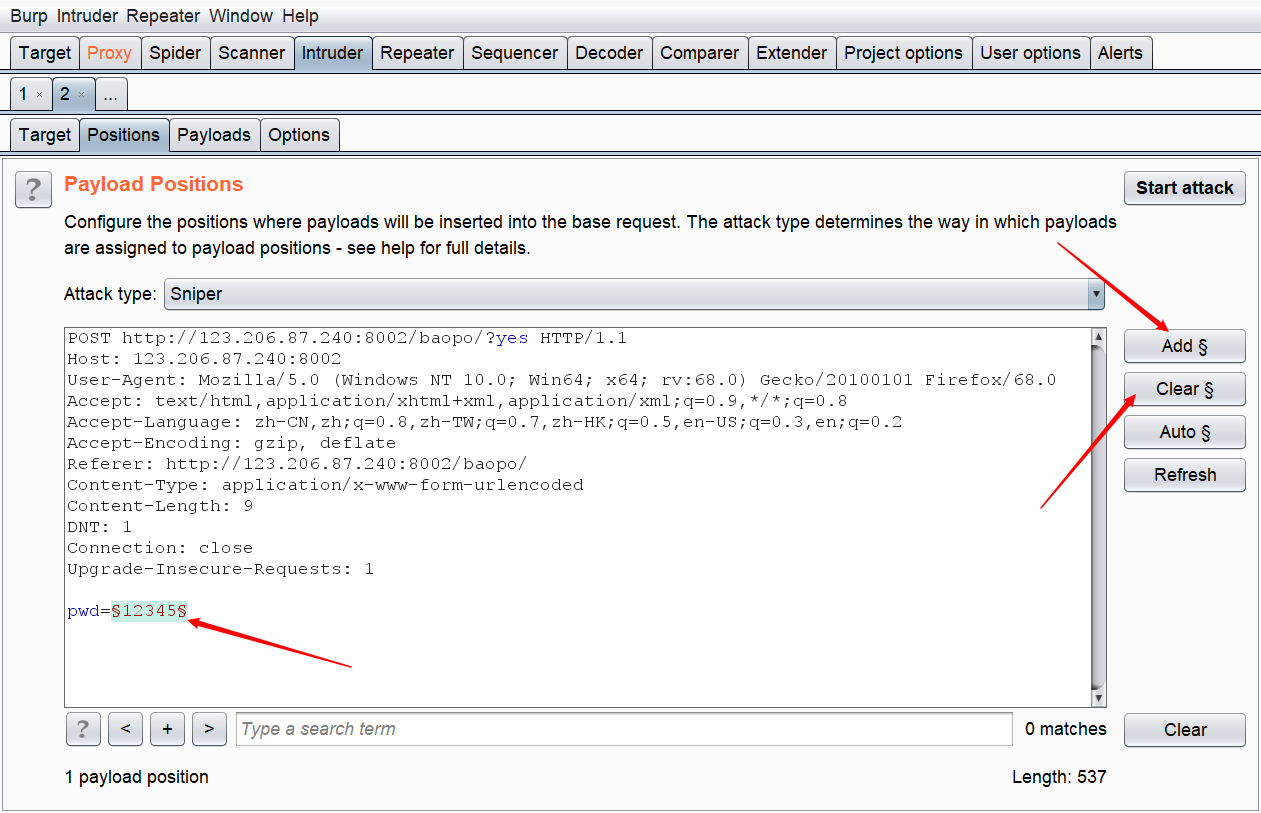This screenshot has width=1261, height=813.
Task: Close Intruder attack tab 1
Action: (39, 95)
